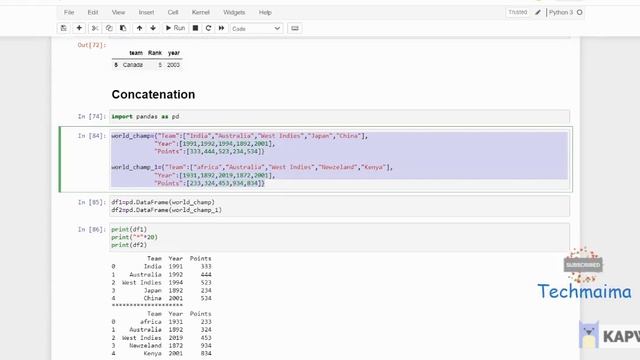Open the Cell menu
This screenshot has height=360, width=640.
[x=173, y=12]
